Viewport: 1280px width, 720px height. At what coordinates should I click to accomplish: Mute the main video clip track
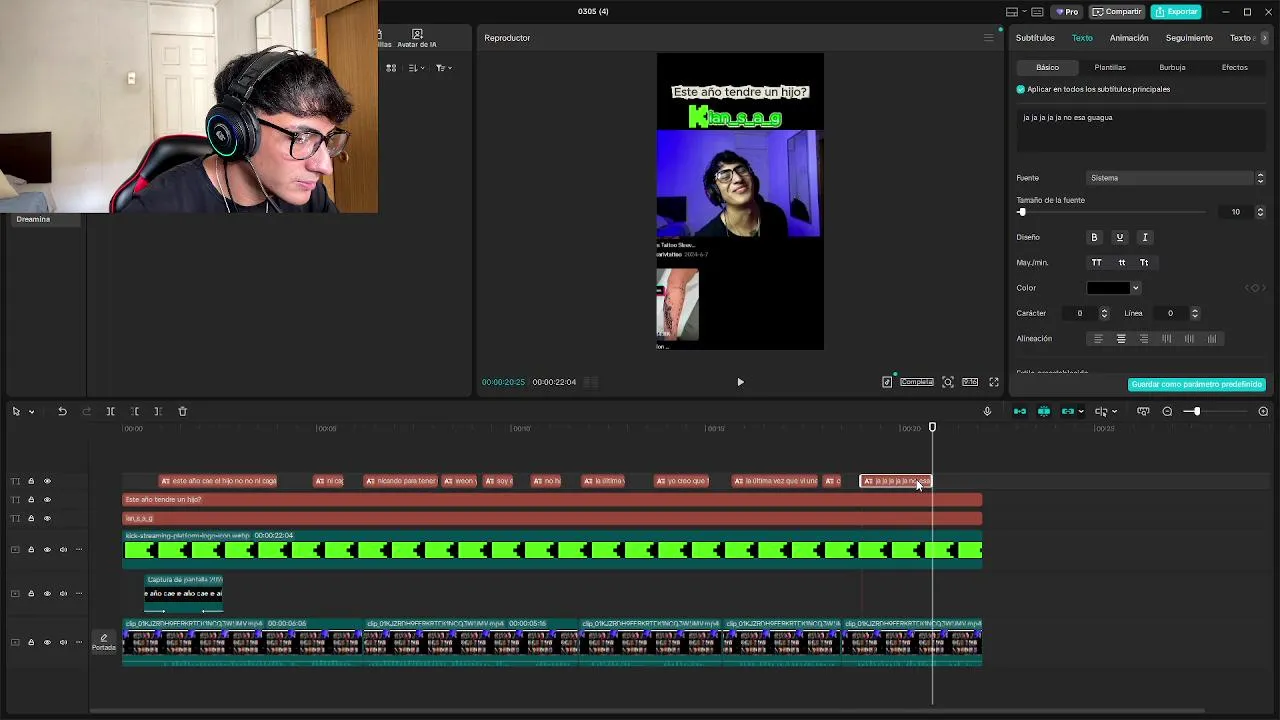coord(63,642)
